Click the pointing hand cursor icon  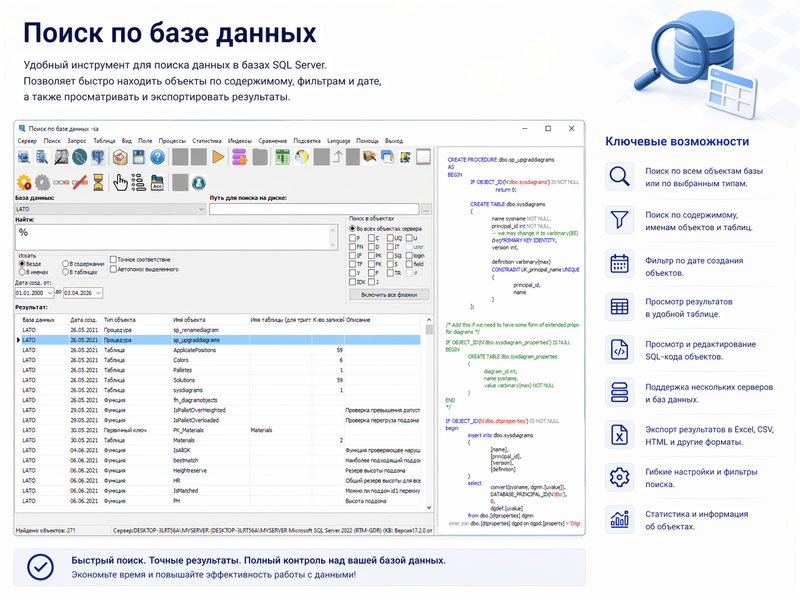coord(120,182)
